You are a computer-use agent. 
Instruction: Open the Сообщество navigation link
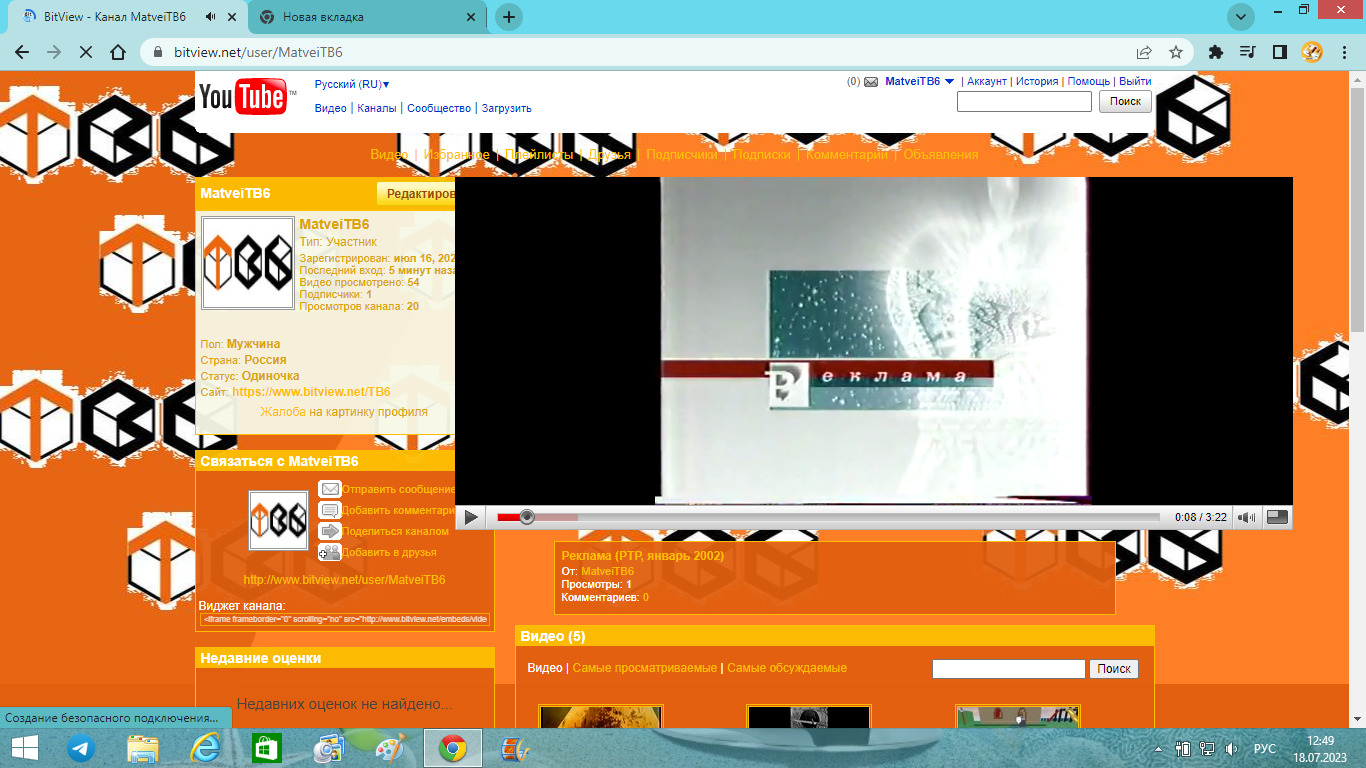(x=439, y=108)
